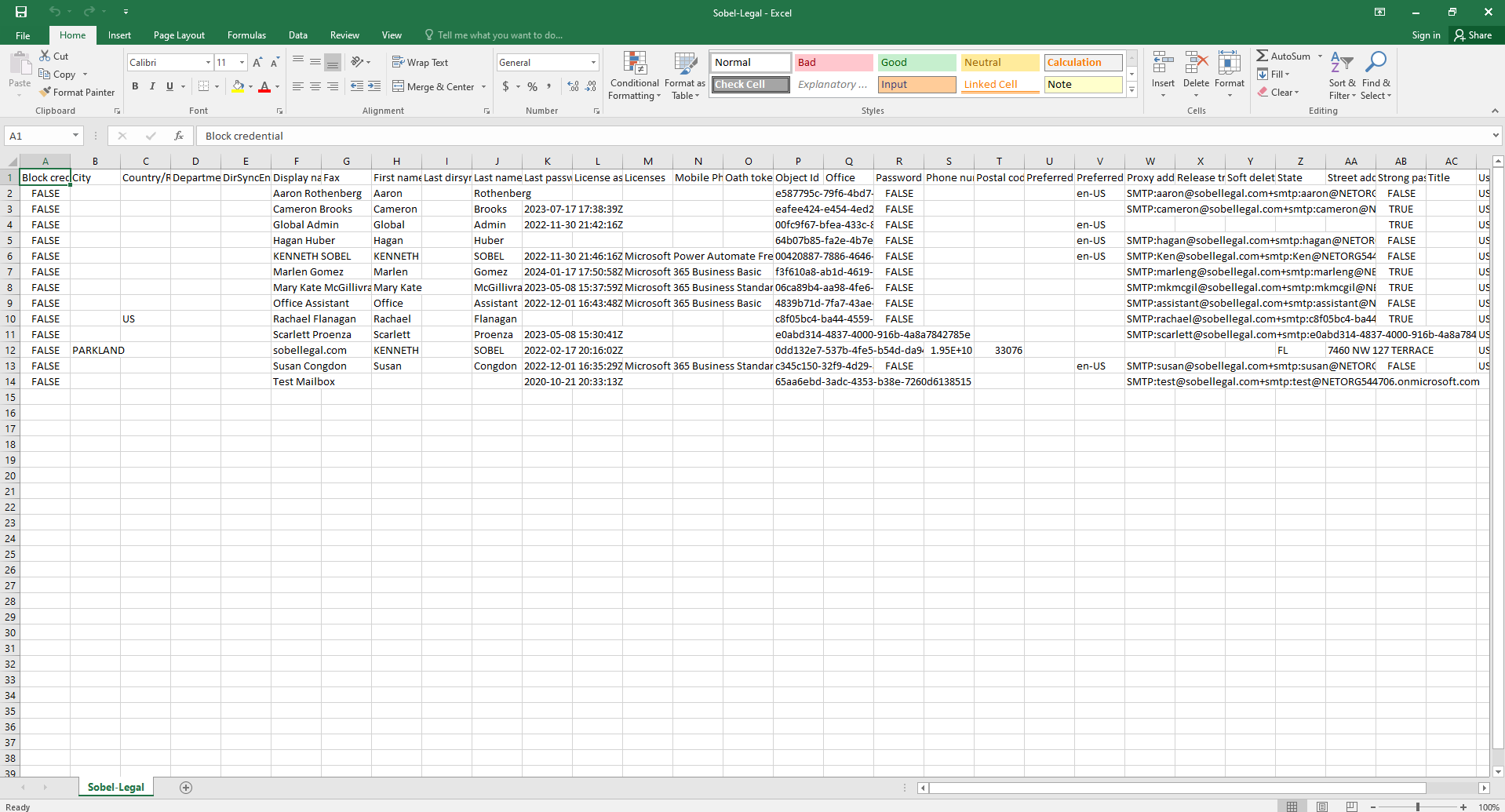
Task: Click the Fill button
Action: 1274,74
